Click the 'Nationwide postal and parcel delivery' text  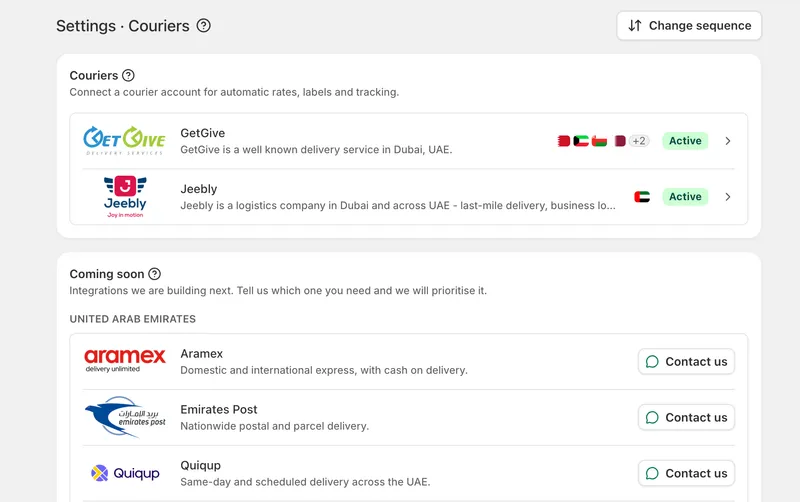[x=274, y=426]
